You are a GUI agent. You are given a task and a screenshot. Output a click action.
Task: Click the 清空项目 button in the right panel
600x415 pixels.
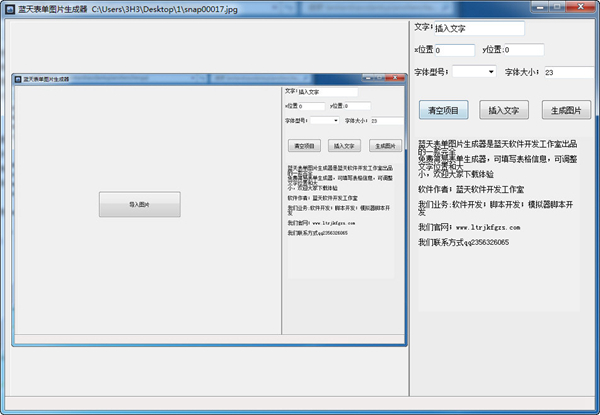[x=443, y=110]
